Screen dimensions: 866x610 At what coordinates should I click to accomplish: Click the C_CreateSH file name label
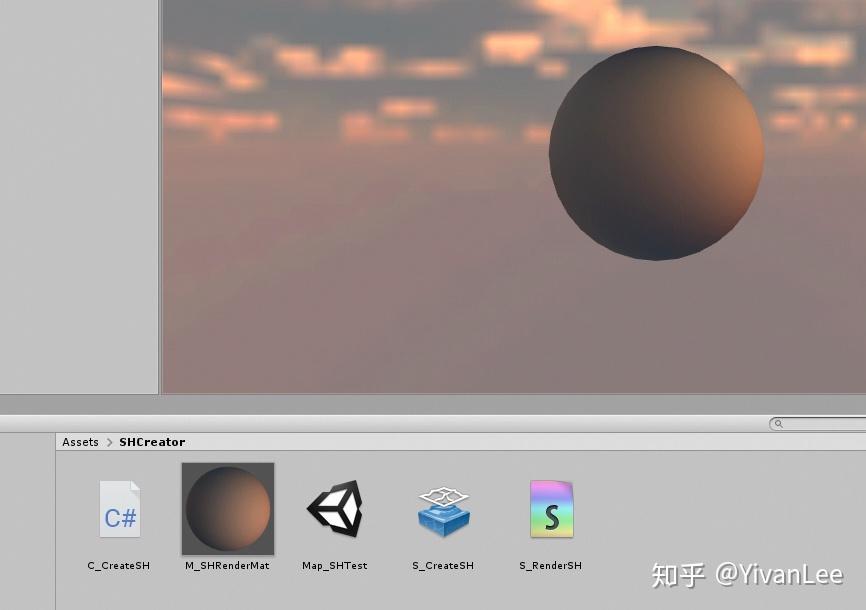[x=119, y=565]
